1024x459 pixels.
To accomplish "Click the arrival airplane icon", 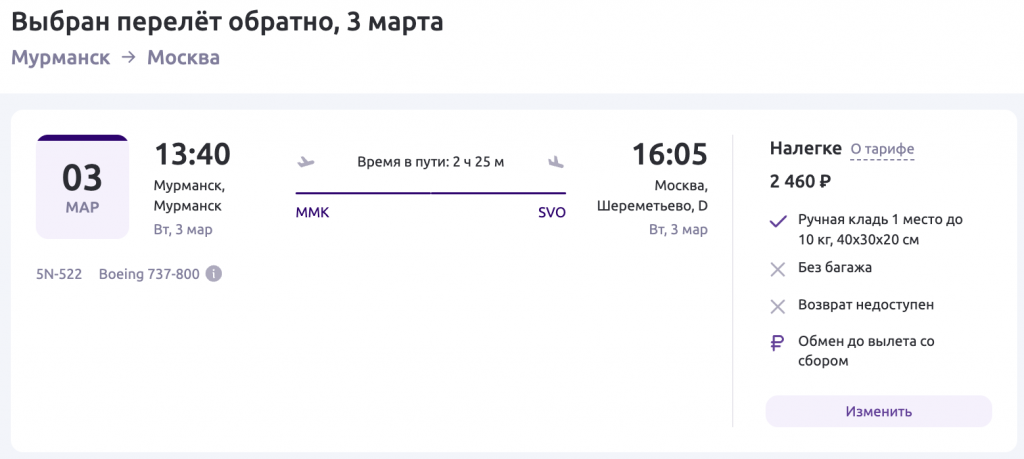I will (x=556, y=161).
